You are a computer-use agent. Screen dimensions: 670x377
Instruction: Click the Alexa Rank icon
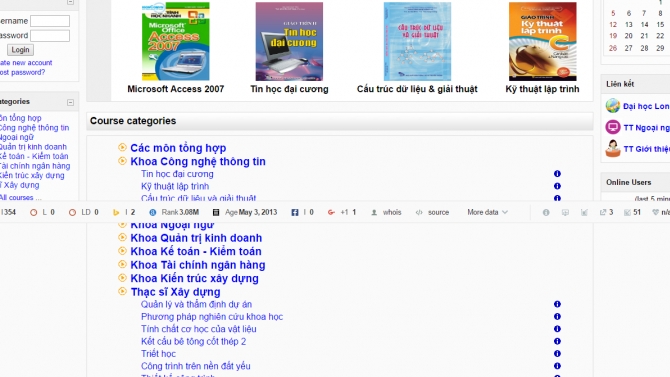pos(153,212)
